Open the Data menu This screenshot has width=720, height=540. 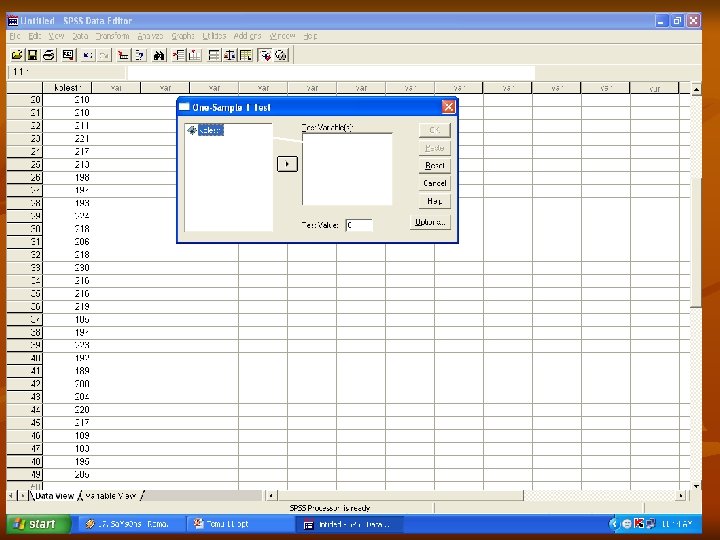coord(80,36)
